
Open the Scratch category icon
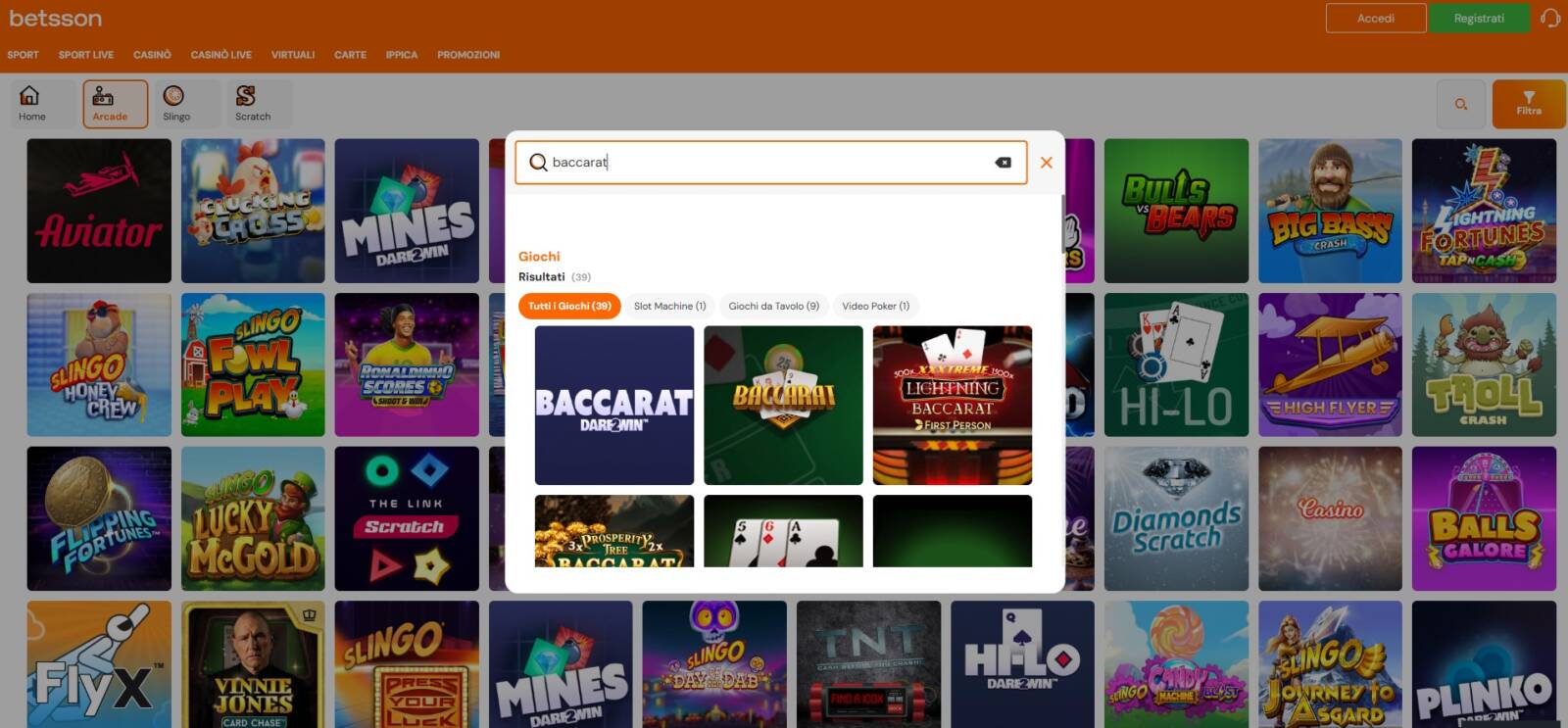[x=251, y=103]
